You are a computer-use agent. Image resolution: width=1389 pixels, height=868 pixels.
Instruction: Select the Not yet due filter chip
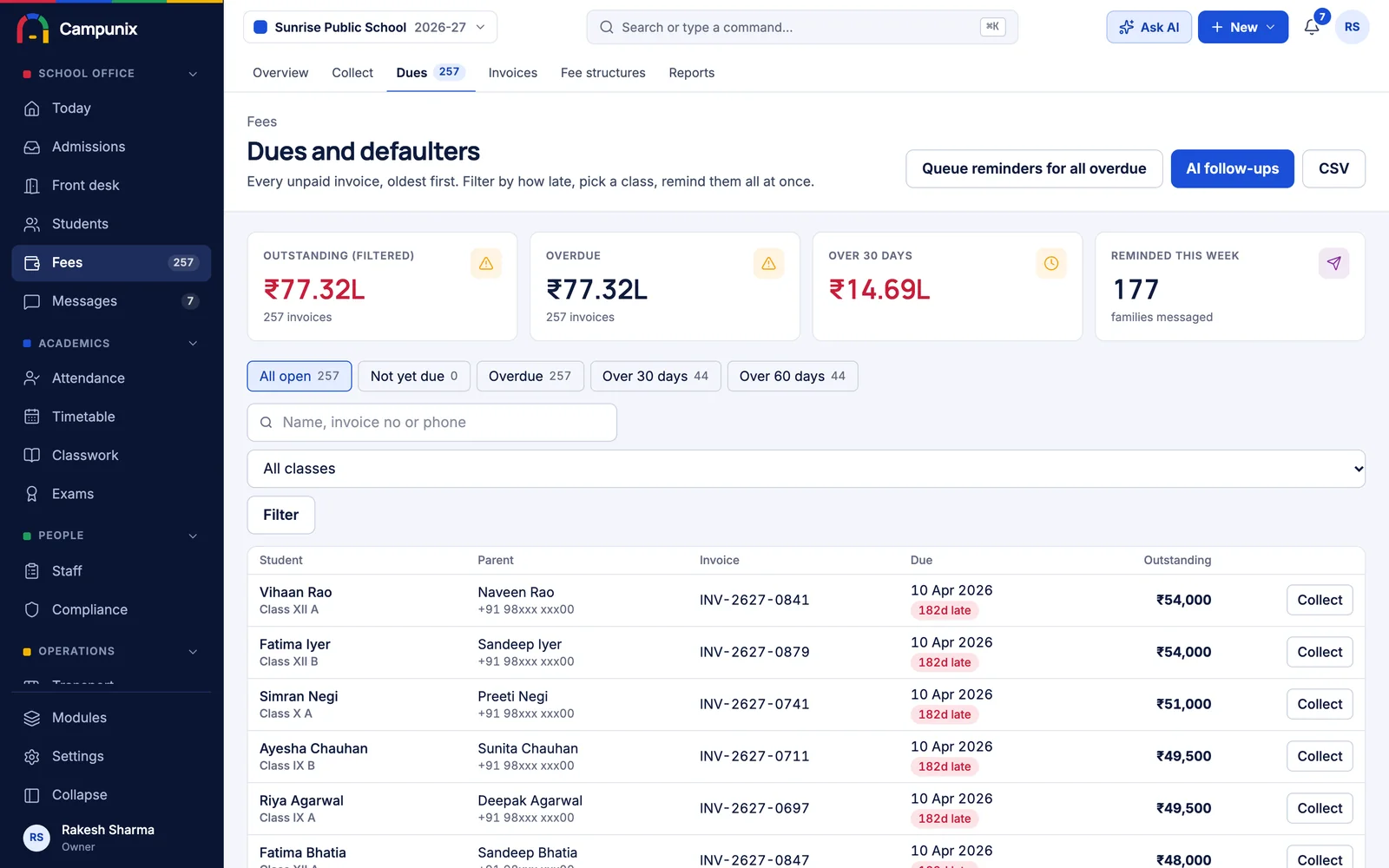414,376
